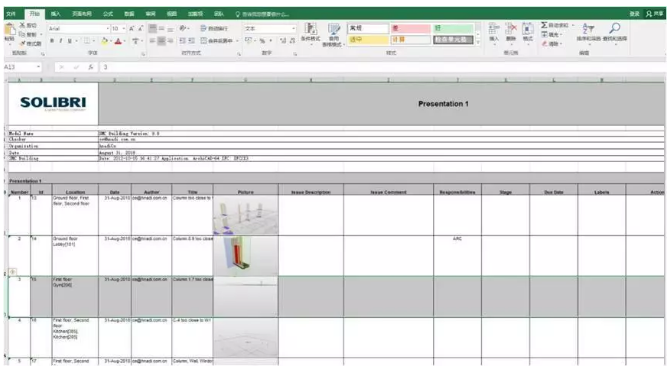Click the Fill down icon
Image resolution: width=671 pixels, height=374 pixels.
tap(544, 34)
